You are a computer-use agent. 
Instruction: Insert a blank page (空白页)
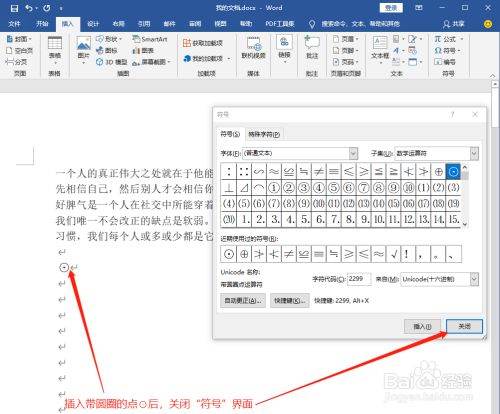point(19,51)
